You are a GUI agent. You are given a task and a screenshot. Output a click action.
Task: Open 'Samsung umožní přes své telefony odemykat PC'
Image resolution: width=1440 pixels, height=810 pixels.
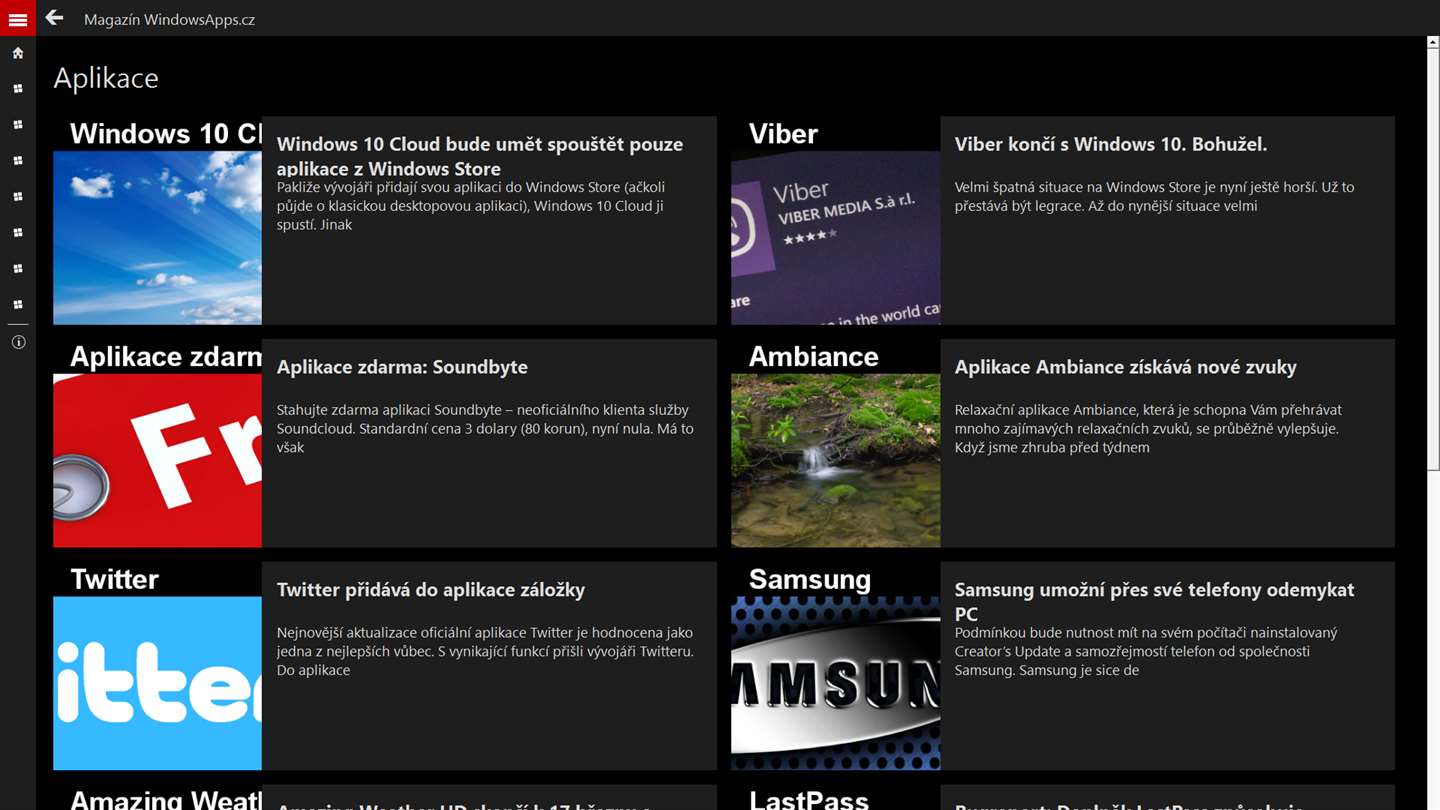point(1154,601)
